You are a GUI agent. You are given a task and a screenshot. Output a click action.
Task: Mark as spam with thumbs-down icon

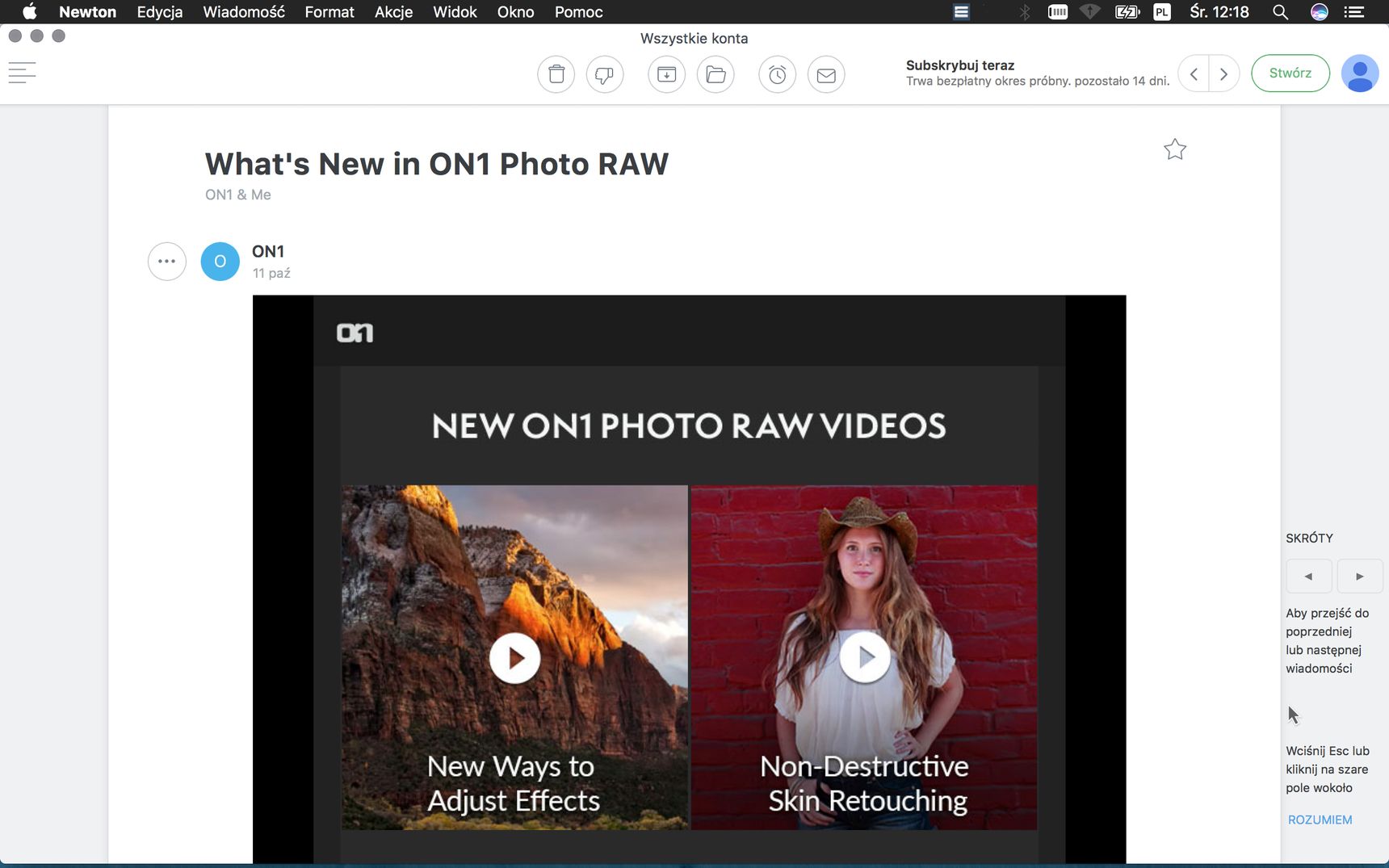605,74
